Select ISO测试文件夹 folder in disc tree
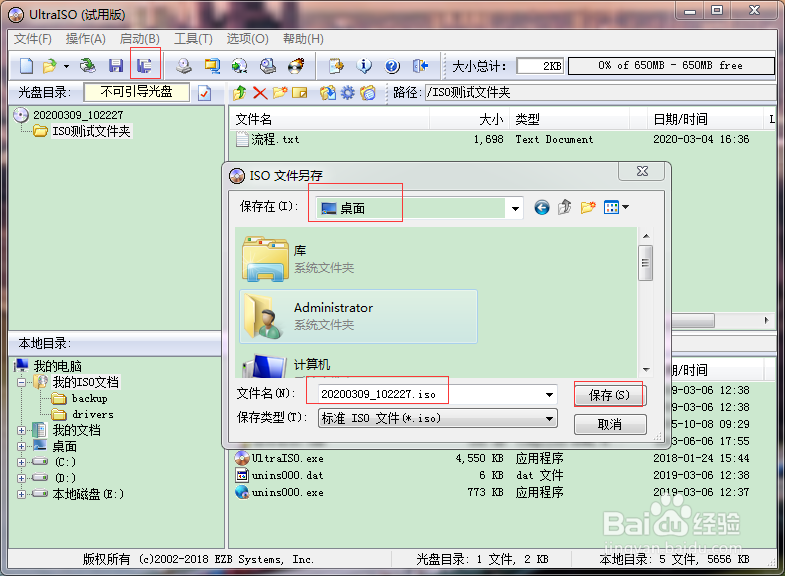Screen dimensions: 785x576 click(91, 131)
